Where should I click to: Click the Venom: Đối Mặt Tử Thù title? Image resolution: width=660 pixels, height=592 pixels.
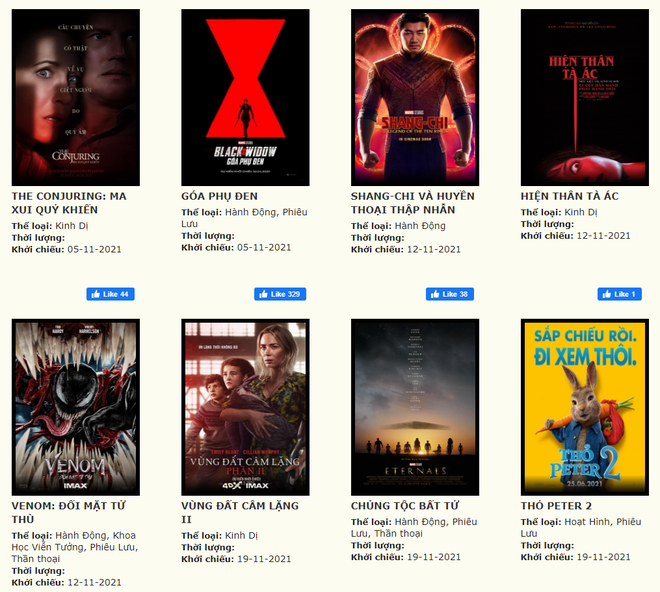coord(68,512)
